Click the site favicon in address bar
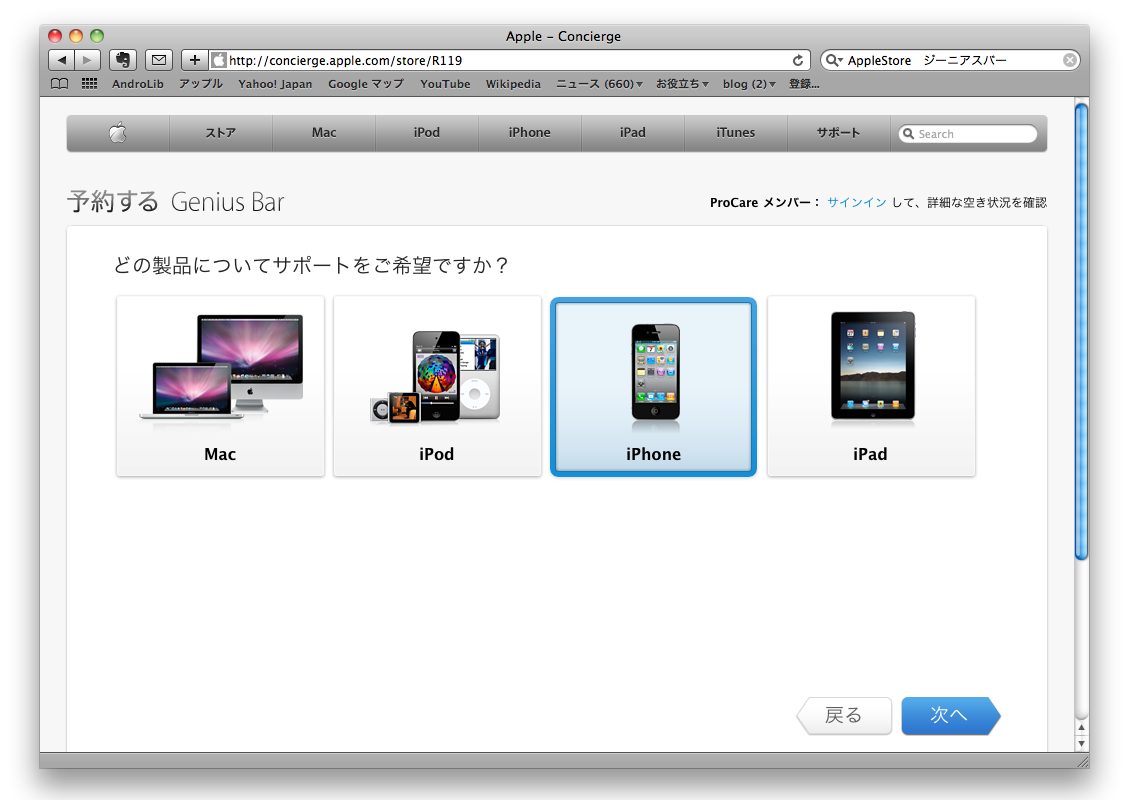This screenshot has height=800, width=1129. (220, 60)
